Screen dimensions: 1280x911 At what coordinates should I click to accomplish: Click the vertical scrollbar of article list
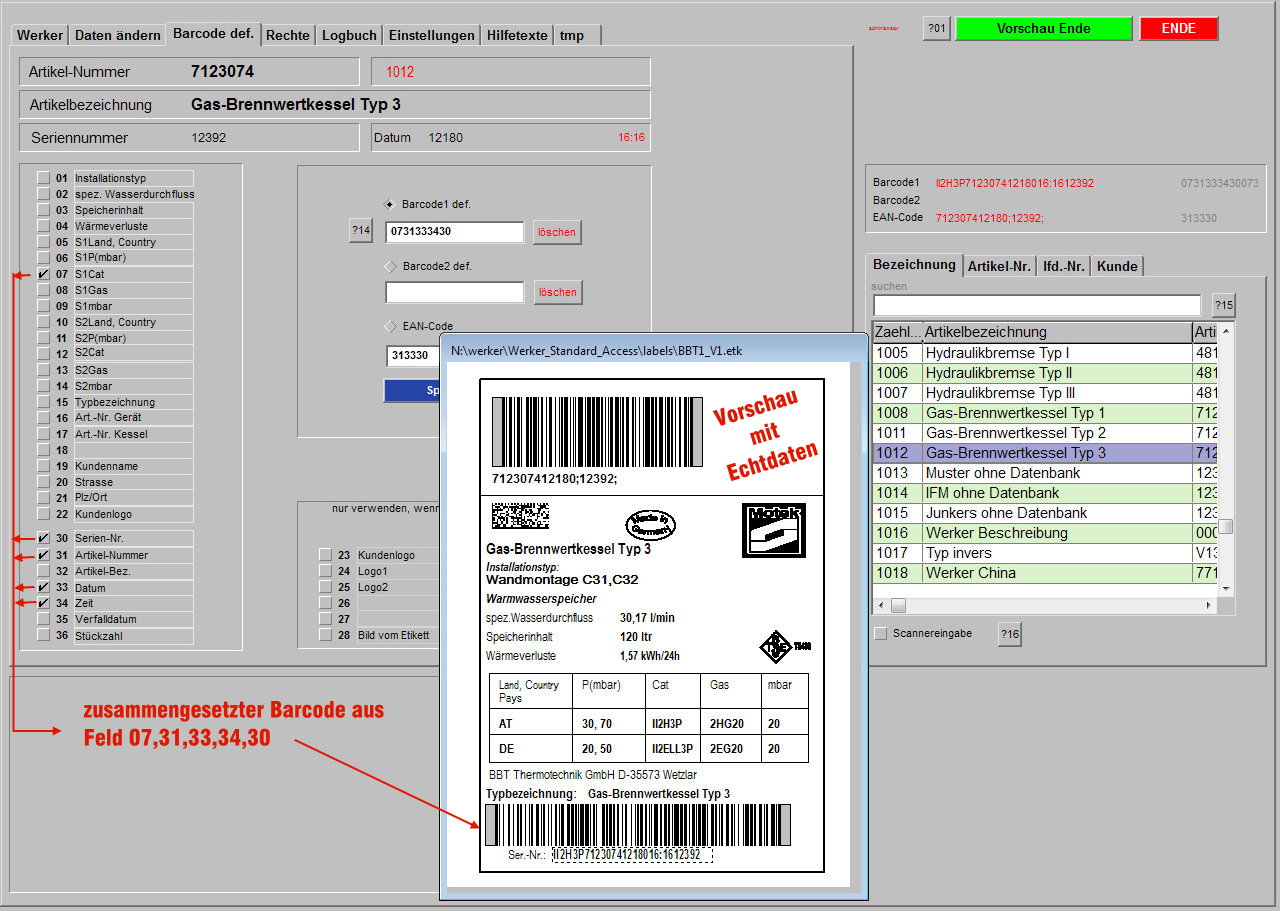[1226, 460]
